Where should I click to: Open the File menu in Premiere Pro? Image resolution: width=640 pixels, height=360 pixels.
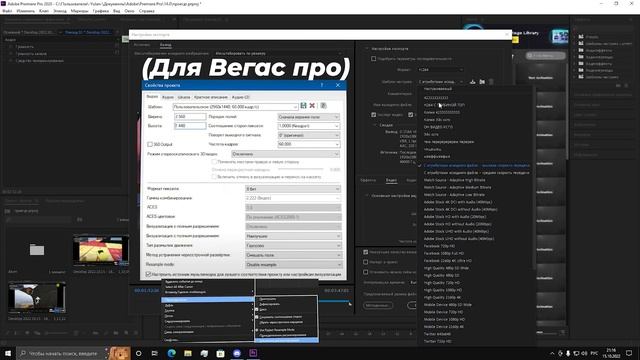coord(7,11)
